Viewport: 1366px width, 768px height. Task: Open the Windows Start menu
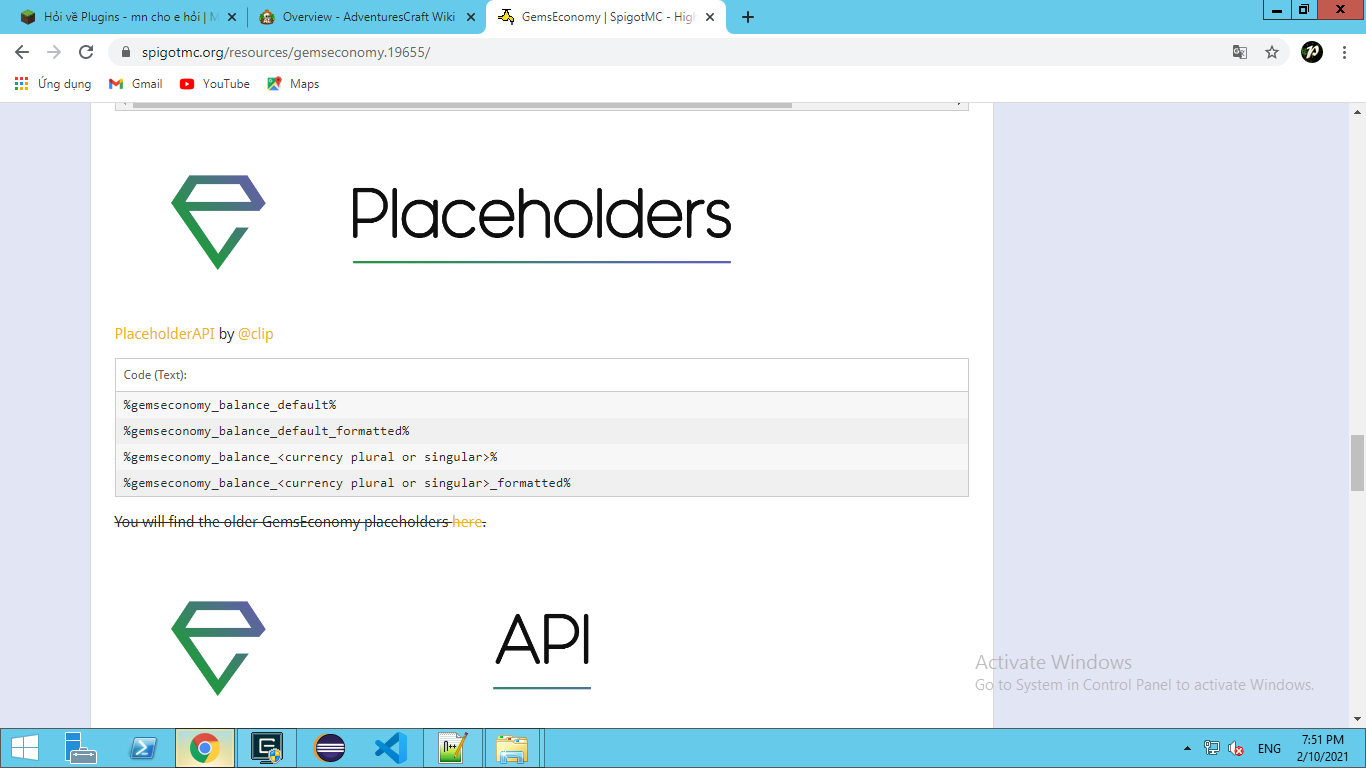tap(25, 748)
